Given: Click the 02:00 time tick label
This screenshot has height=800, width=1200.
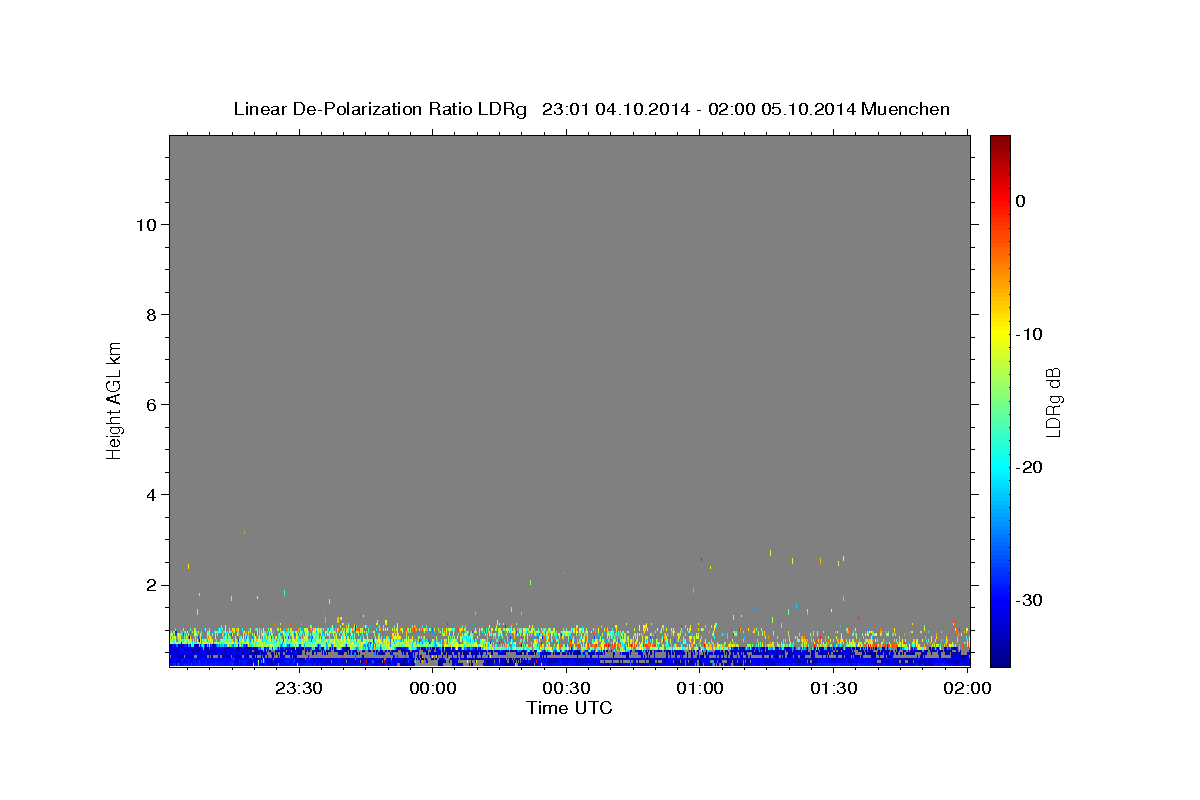Looking at the screenshot, I should pos(967,689).
